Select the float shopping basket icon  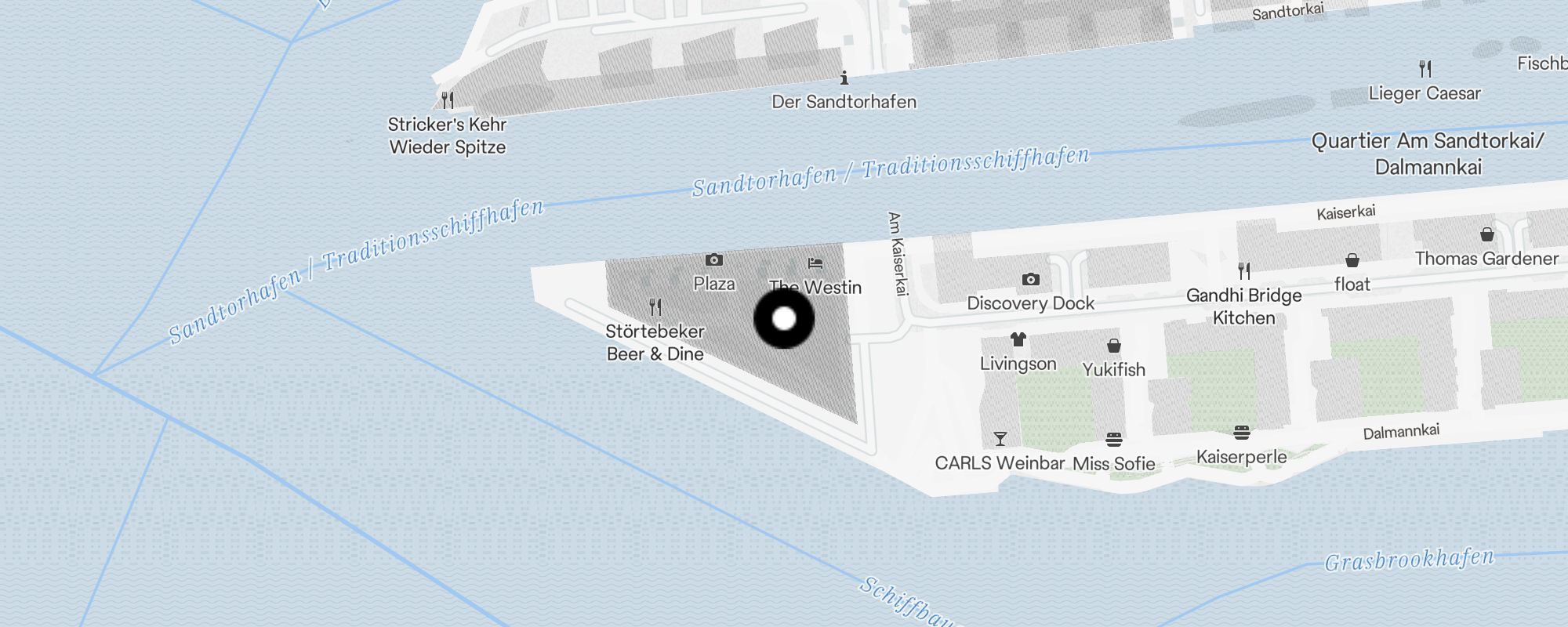click(1352, 260)
